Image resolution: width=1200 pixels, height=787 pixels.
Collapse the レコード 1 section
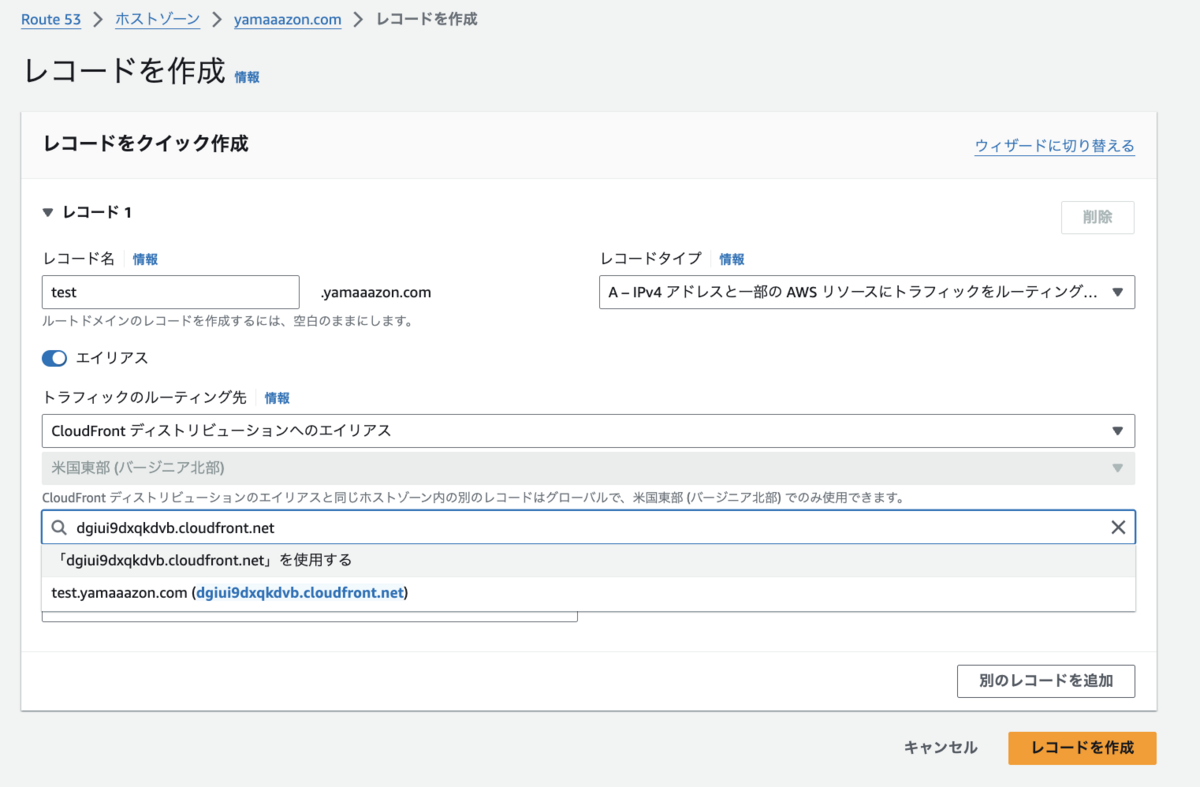coord(49,212)
